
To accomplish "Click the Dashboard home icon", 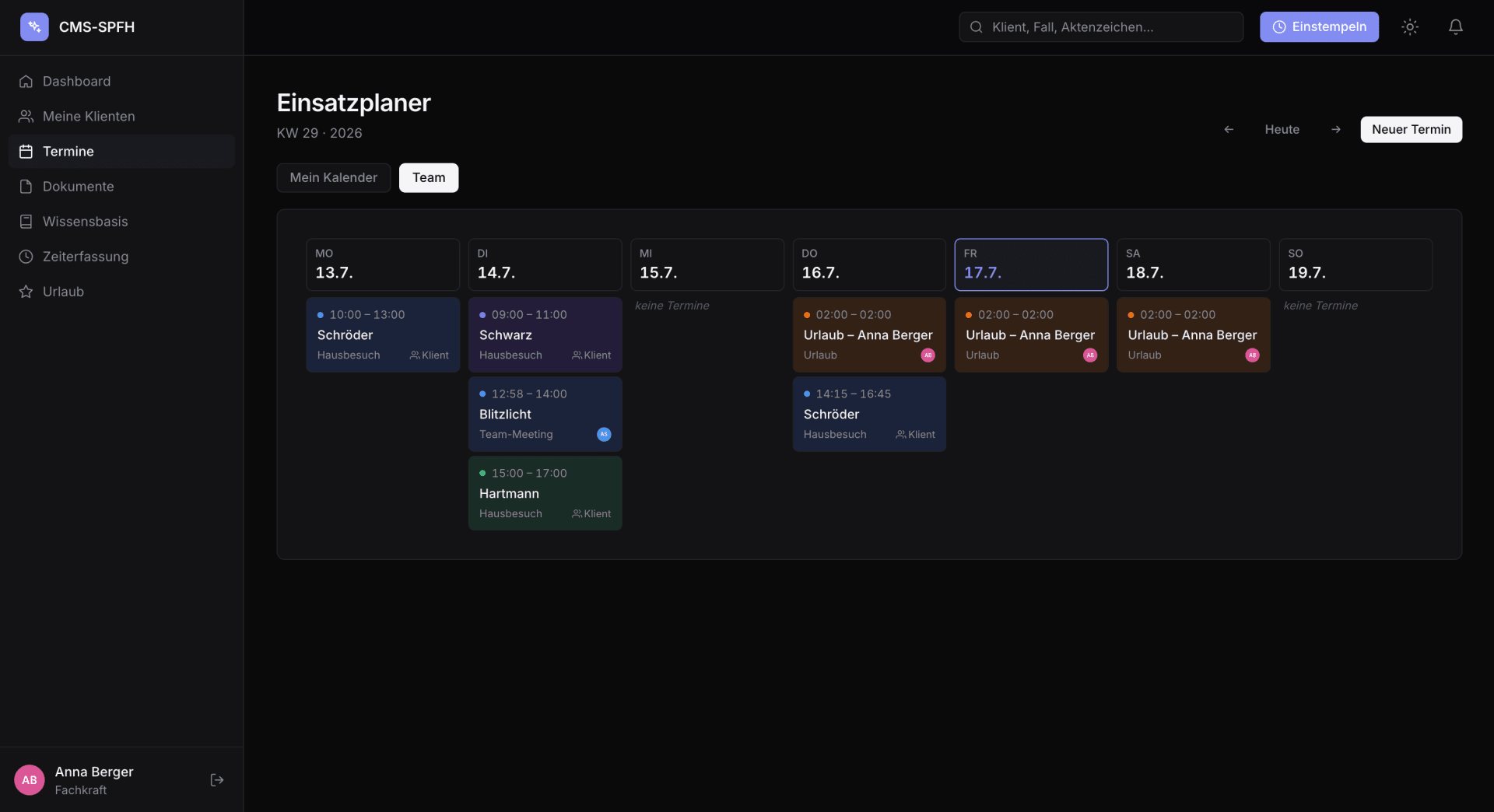I will pos(26,81).
